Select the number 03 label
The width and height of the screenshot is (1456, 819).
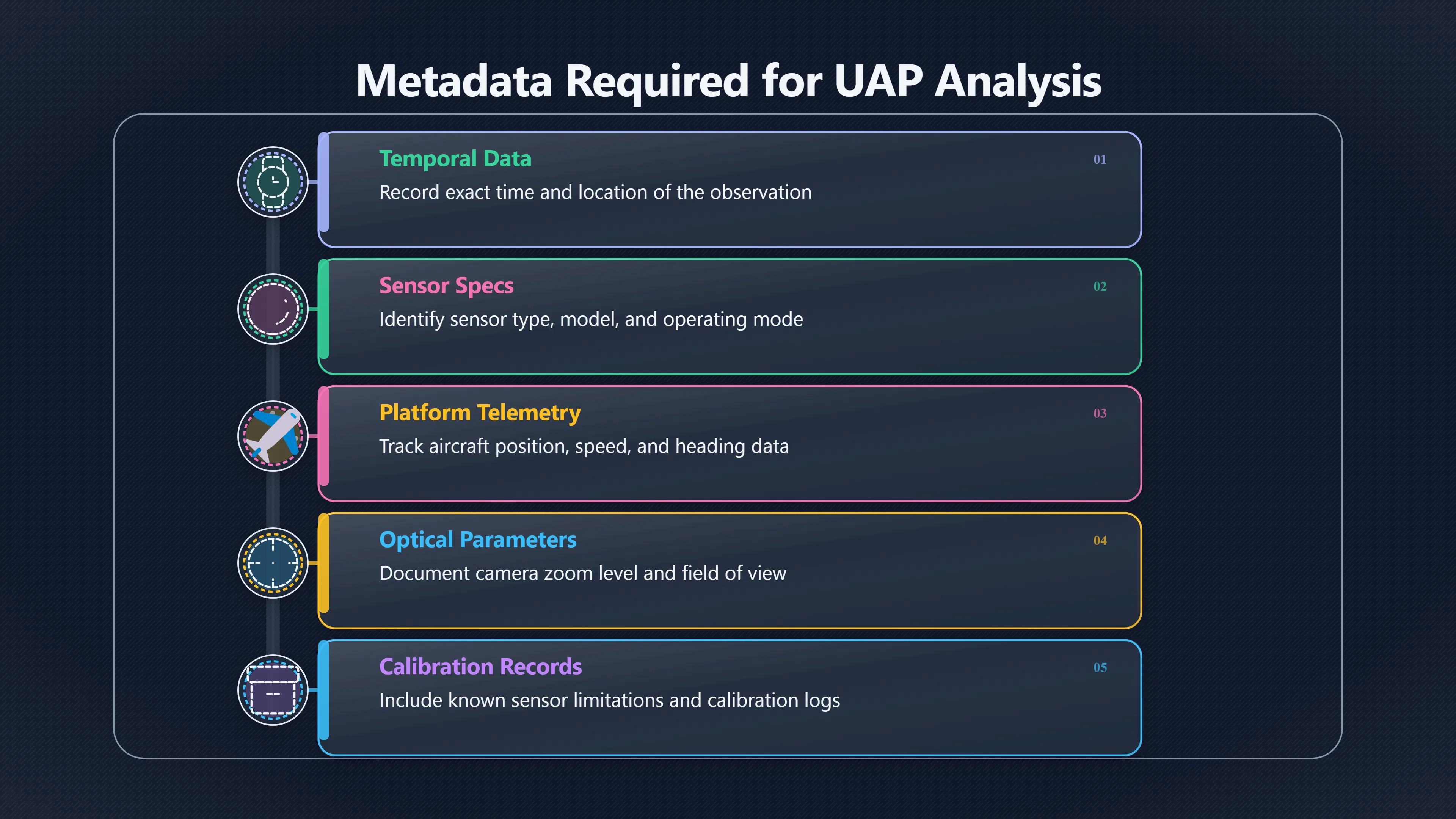click(x=1099, y=414)
